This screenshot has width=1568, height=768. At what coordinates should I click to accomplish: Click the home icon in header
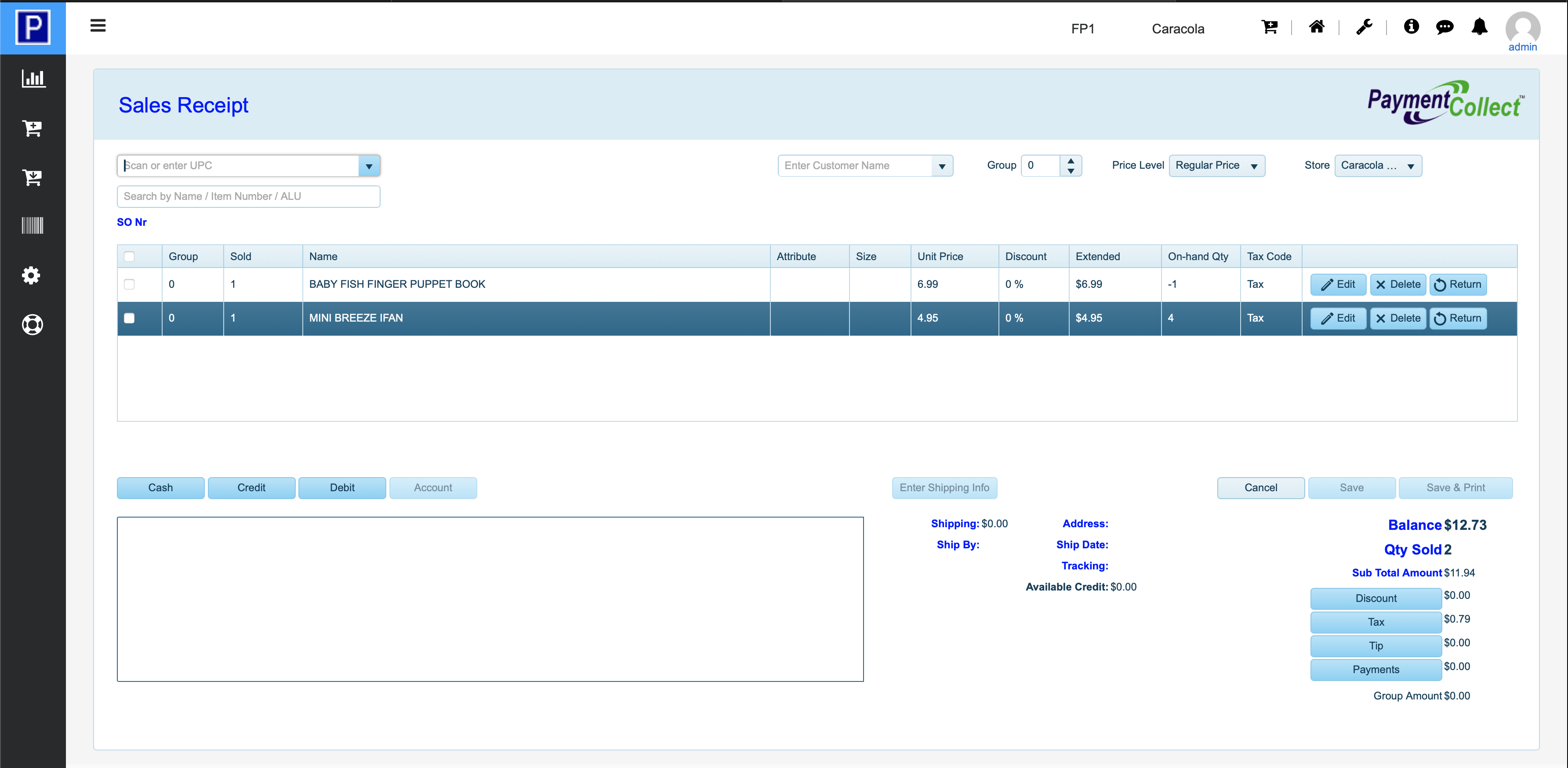click(1317, 27)
